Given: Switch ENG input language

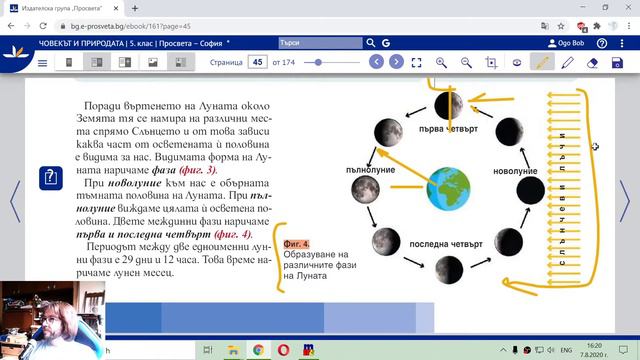Looking at the screenshot, I should point(566,350).
